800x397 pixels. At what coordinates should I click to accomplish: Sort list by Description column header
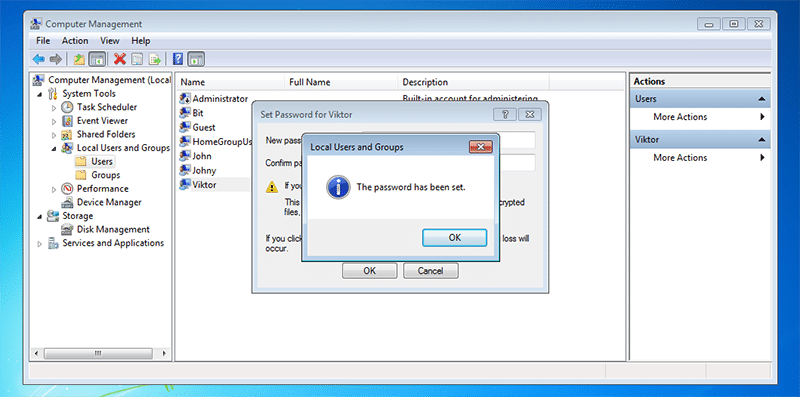tap(473, 82)
